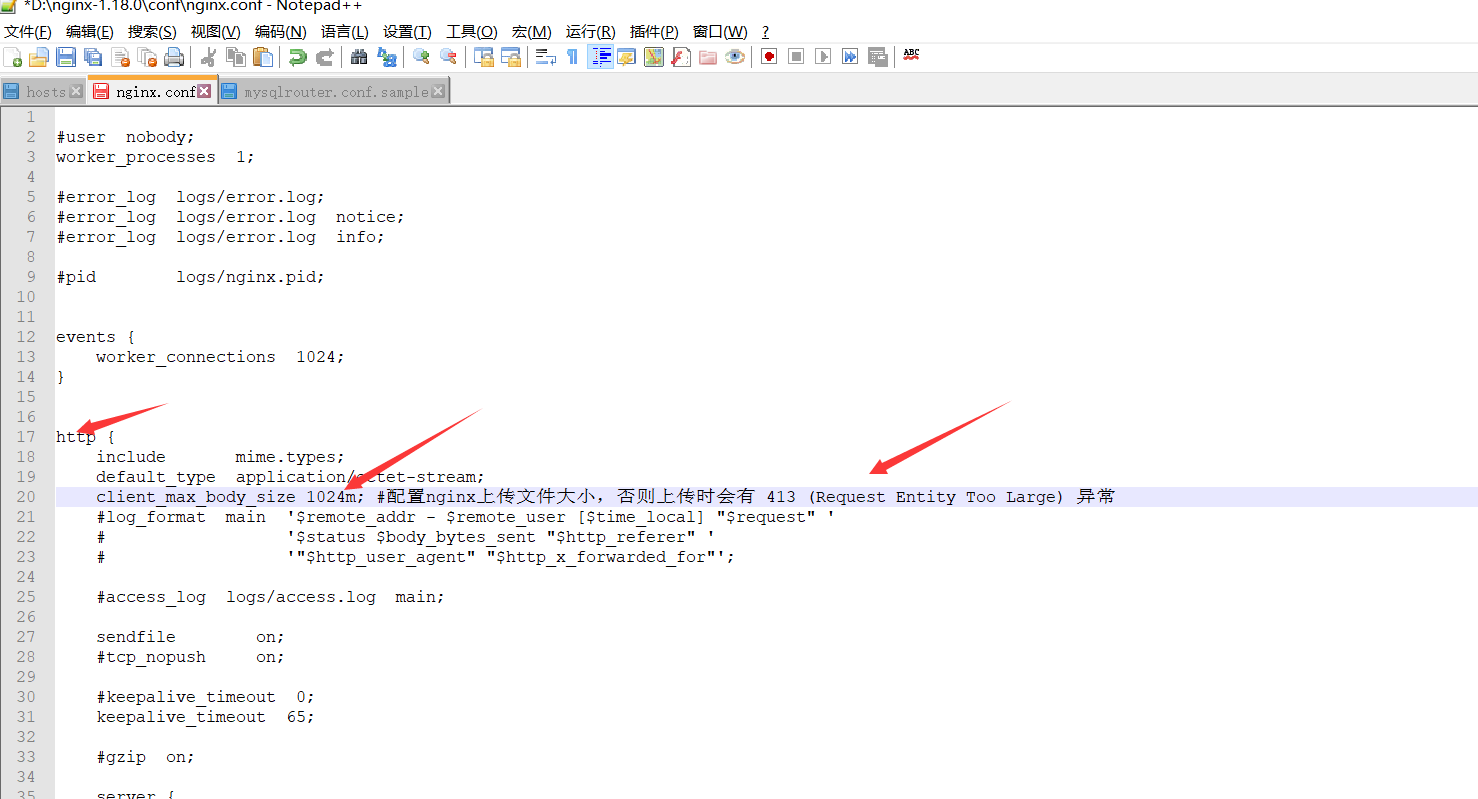
Task: Click the Close document toolbar icon
Action: pyautogui.click(x=120, y=57)
